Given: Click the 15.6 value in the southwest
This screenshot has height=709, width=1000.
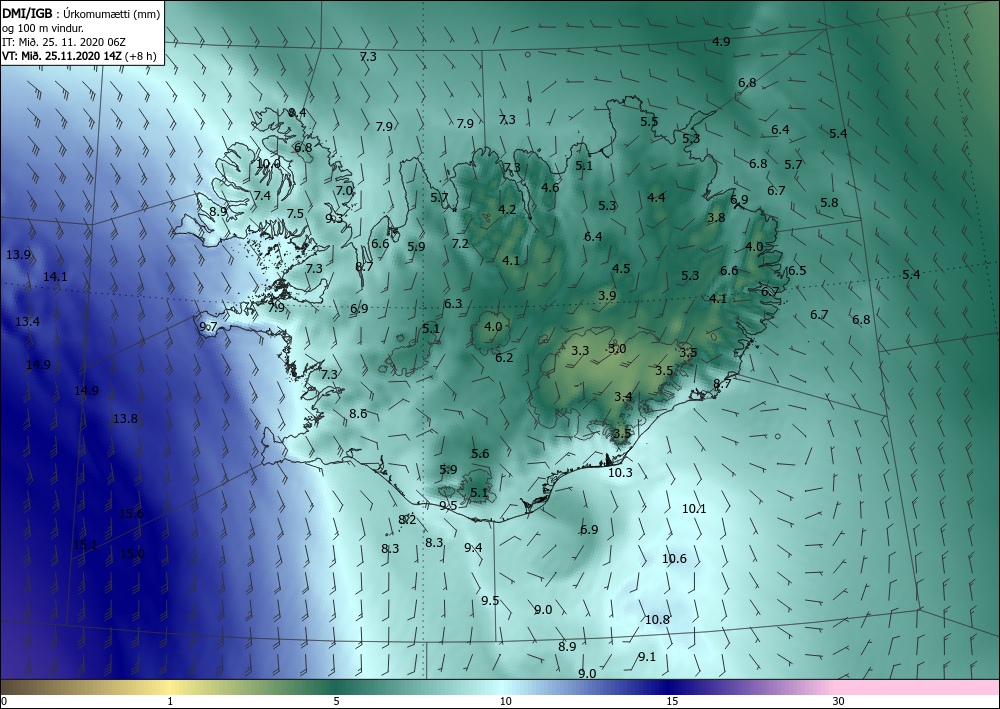Looking at the screenshot, I should coord(131,514).
